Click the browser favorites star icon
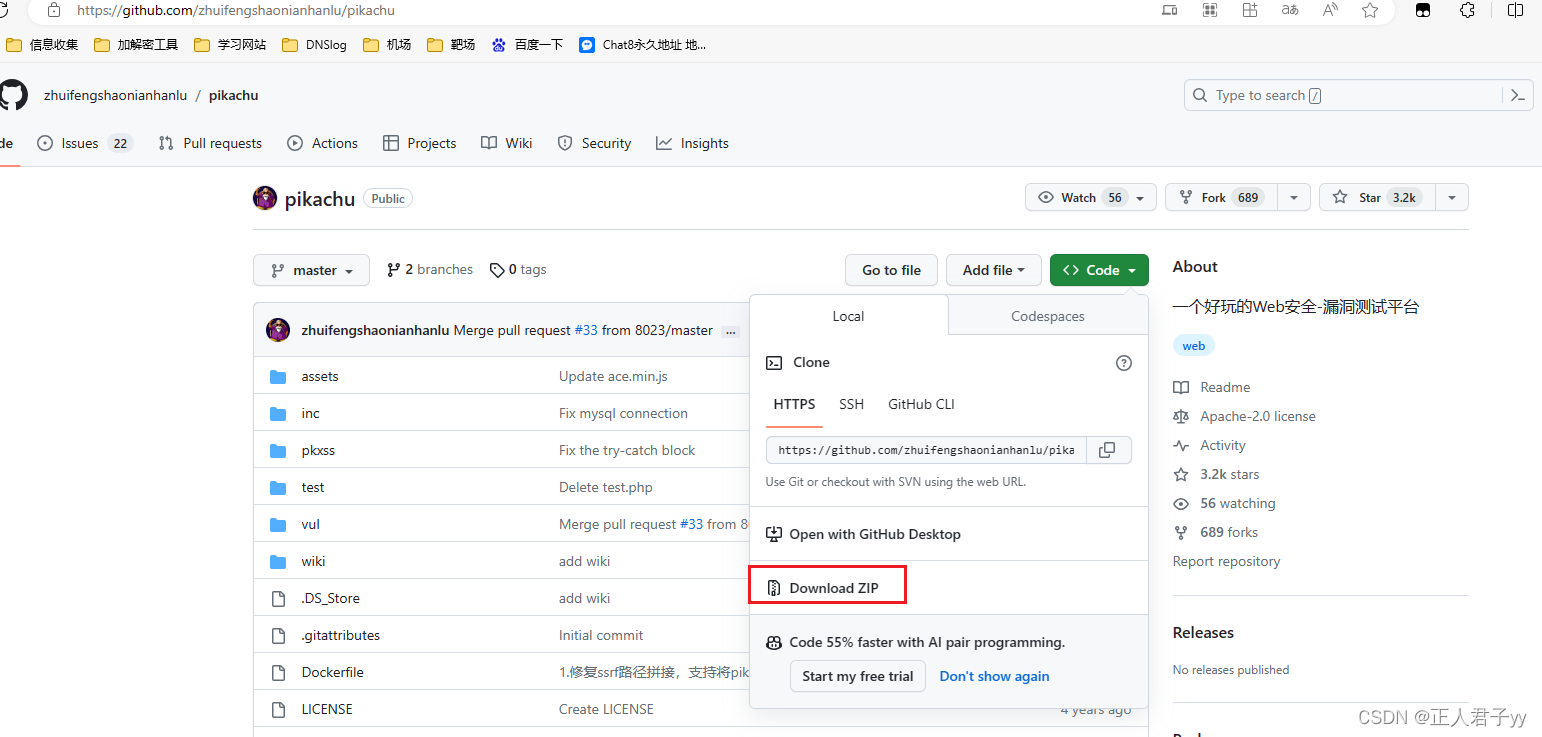This screenshot has height=737, width=1542. tap(1370, 10)
